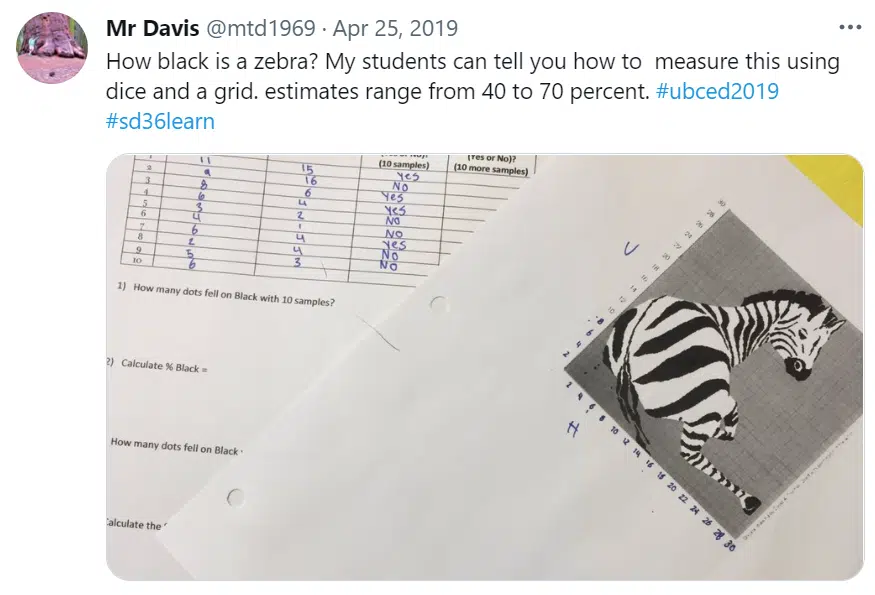The width and height of the screenshot is (875, 595).
Task: Follow the #ubced2019 hashtag
Action: click(x=718, y=91)
